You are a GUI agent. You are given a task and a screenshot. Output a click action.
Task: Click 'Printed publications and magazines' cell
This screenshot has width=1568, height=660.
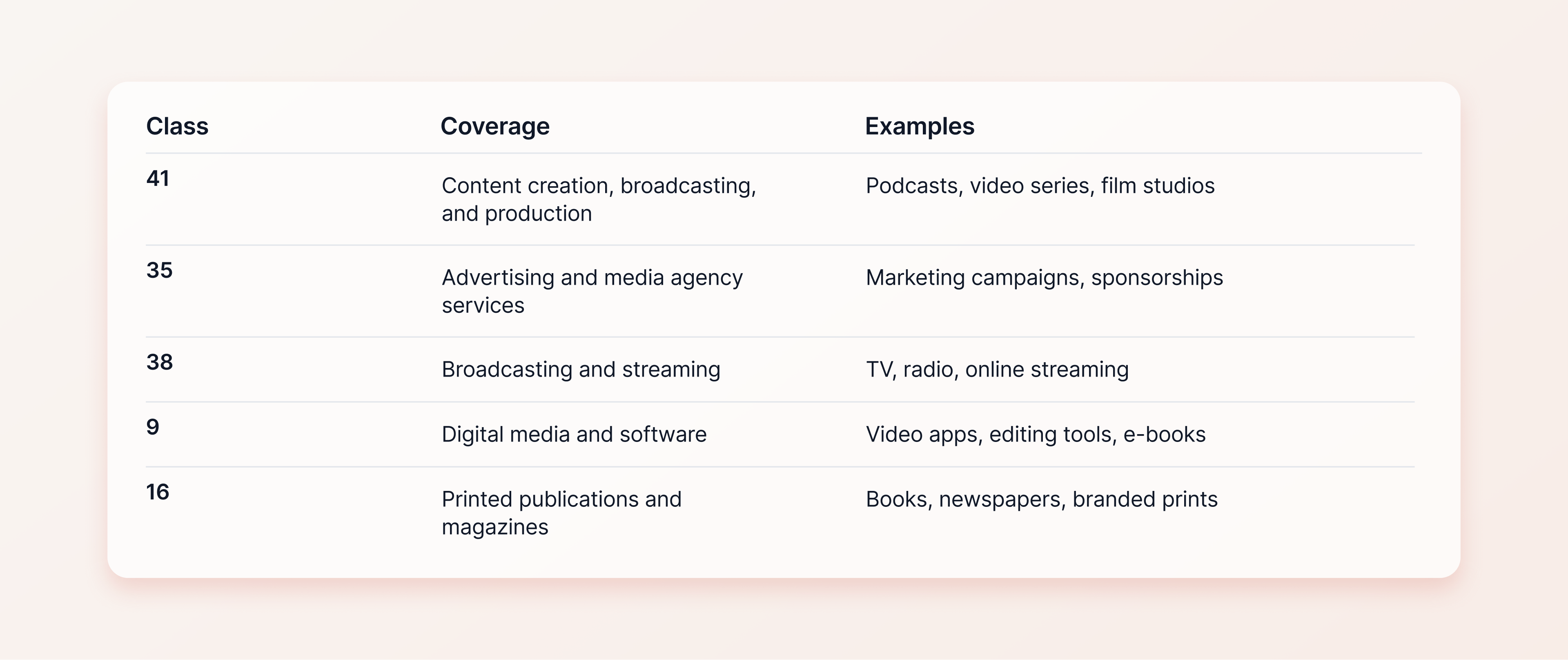562,513
